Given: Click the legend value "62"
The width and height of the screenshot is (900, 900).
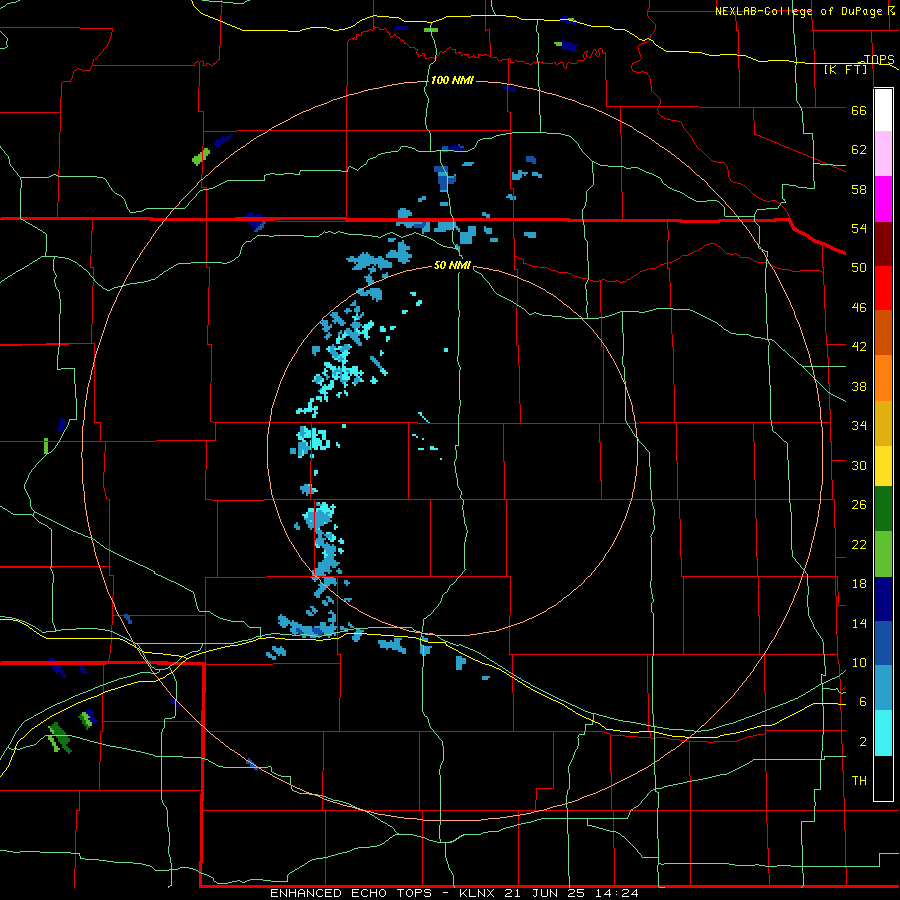Looking at the screenshot, I should pos(859,150).
